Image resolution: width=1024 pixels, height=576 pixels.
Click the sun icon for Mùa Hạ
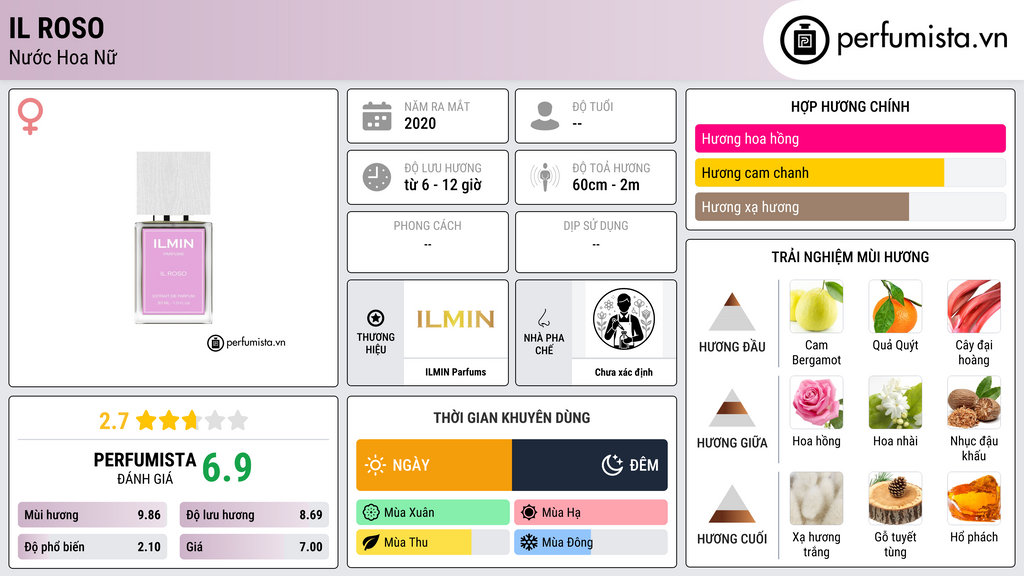pos(529,513)
